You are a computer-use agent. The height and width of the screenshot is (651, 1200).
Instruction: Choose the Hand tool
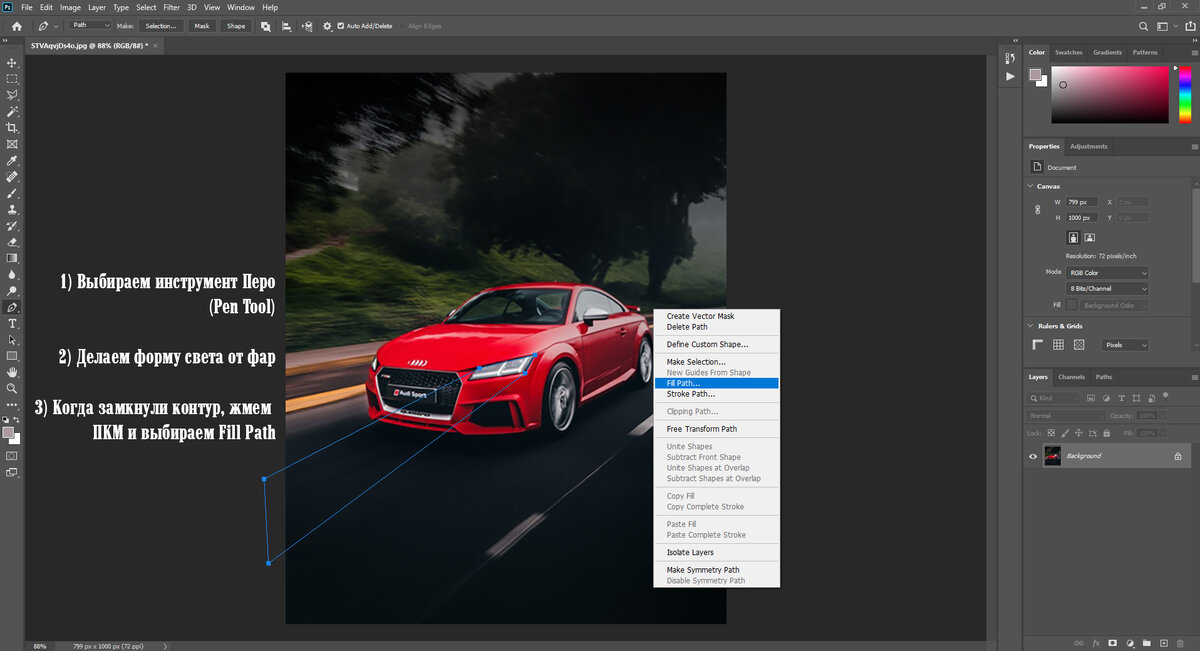coord(12,372)
